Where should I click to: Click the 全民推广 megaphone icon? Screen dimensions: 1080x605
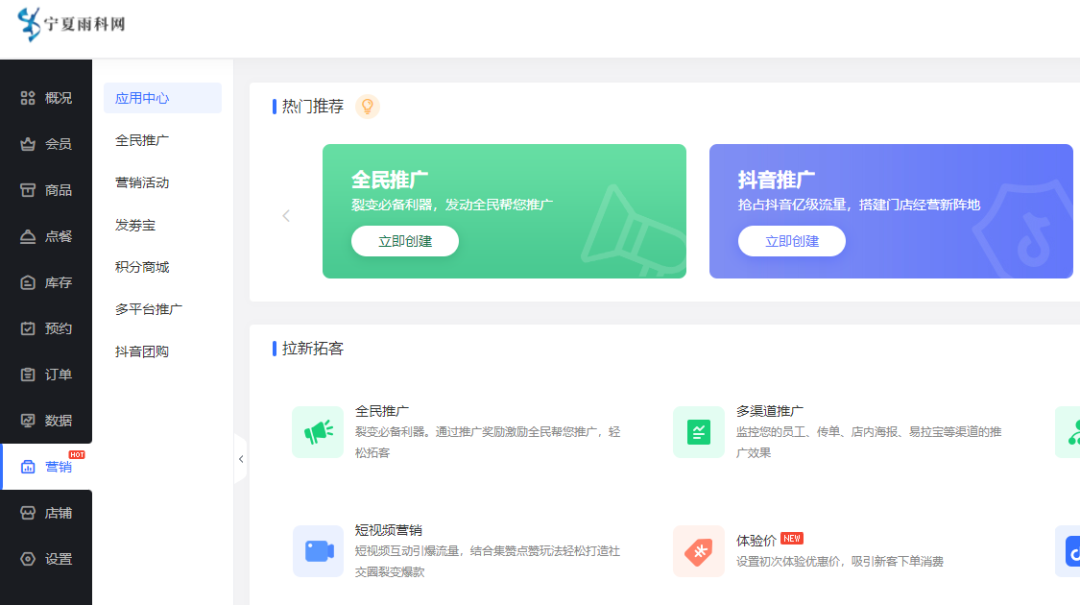pyautogui.click(x=318, y=432)
